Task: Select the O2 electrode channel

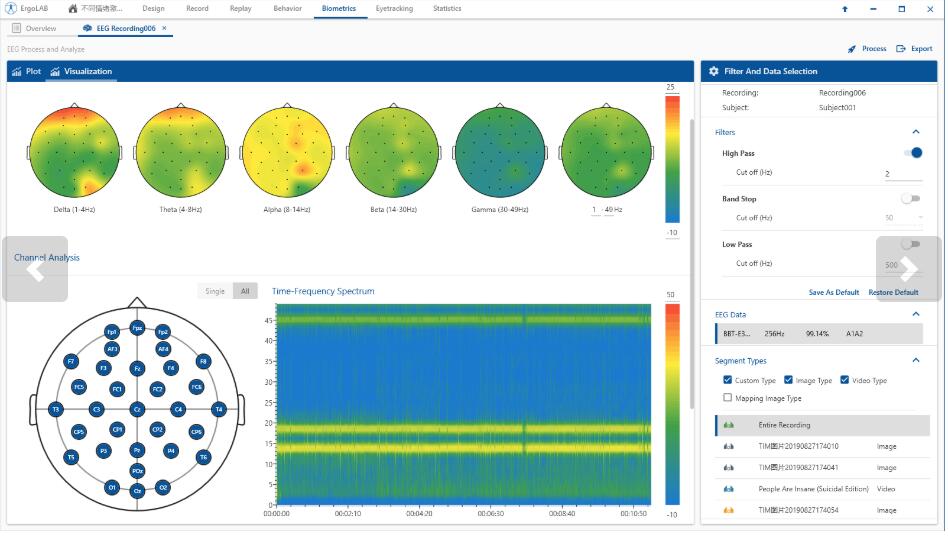Action: [x=163, y=487]
